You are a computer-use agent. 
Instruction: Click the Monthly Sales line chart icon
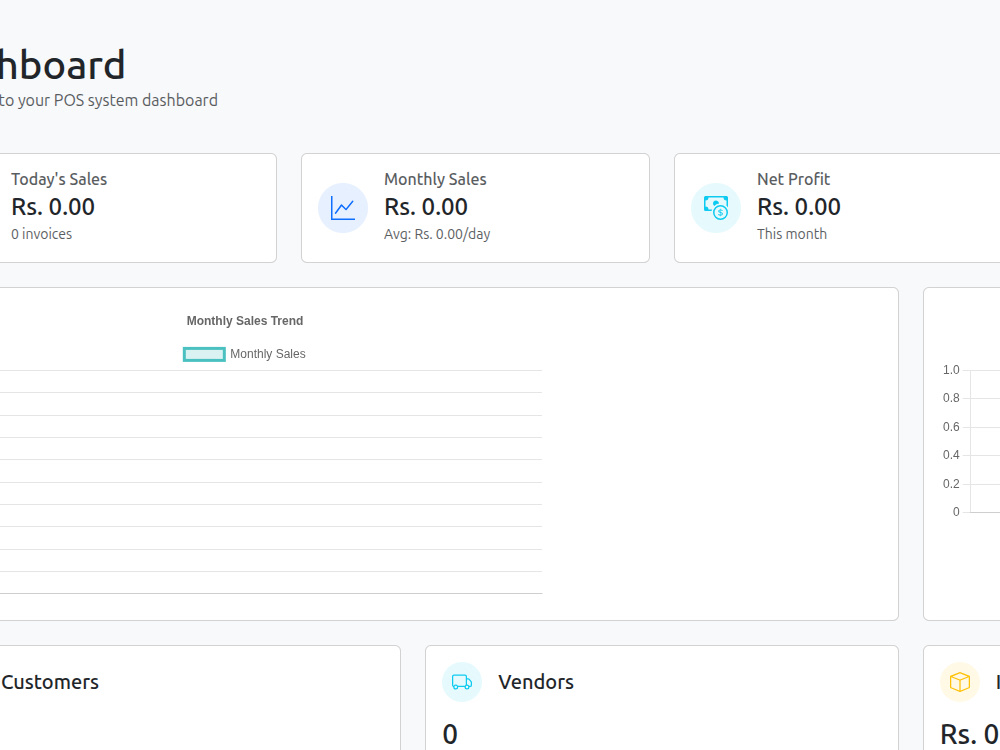pyautogui.click(x=343, y=208)
